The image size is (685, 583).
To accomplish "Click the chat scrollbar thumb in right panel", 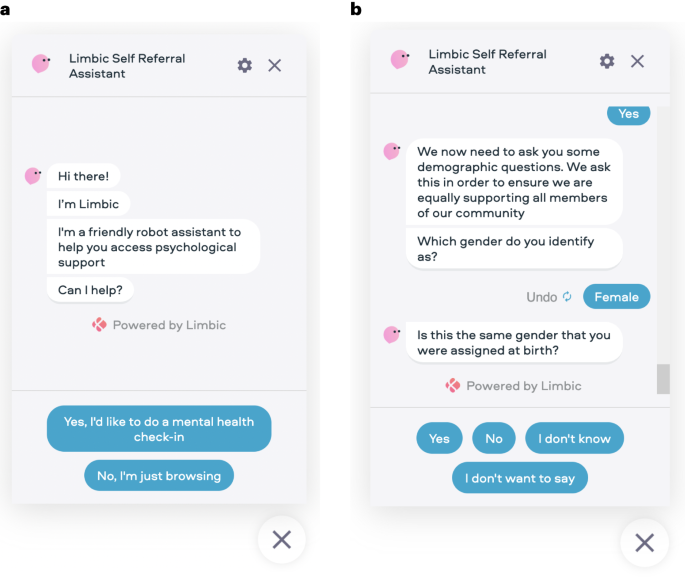I will coord(663,379).
